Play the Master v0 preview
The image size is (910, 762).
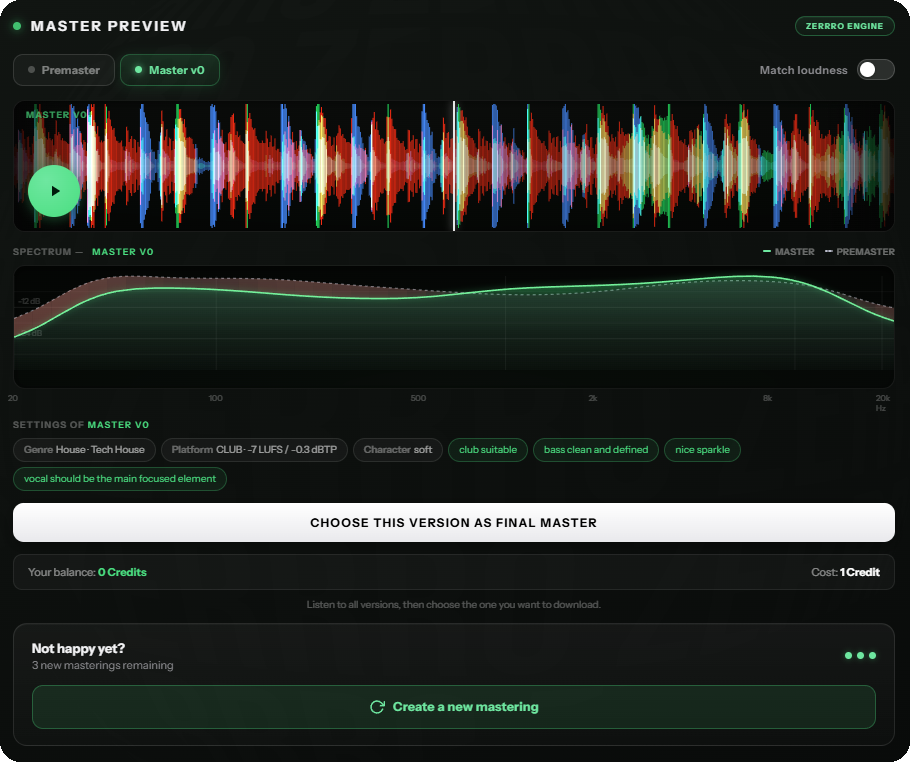coord(54,191)
